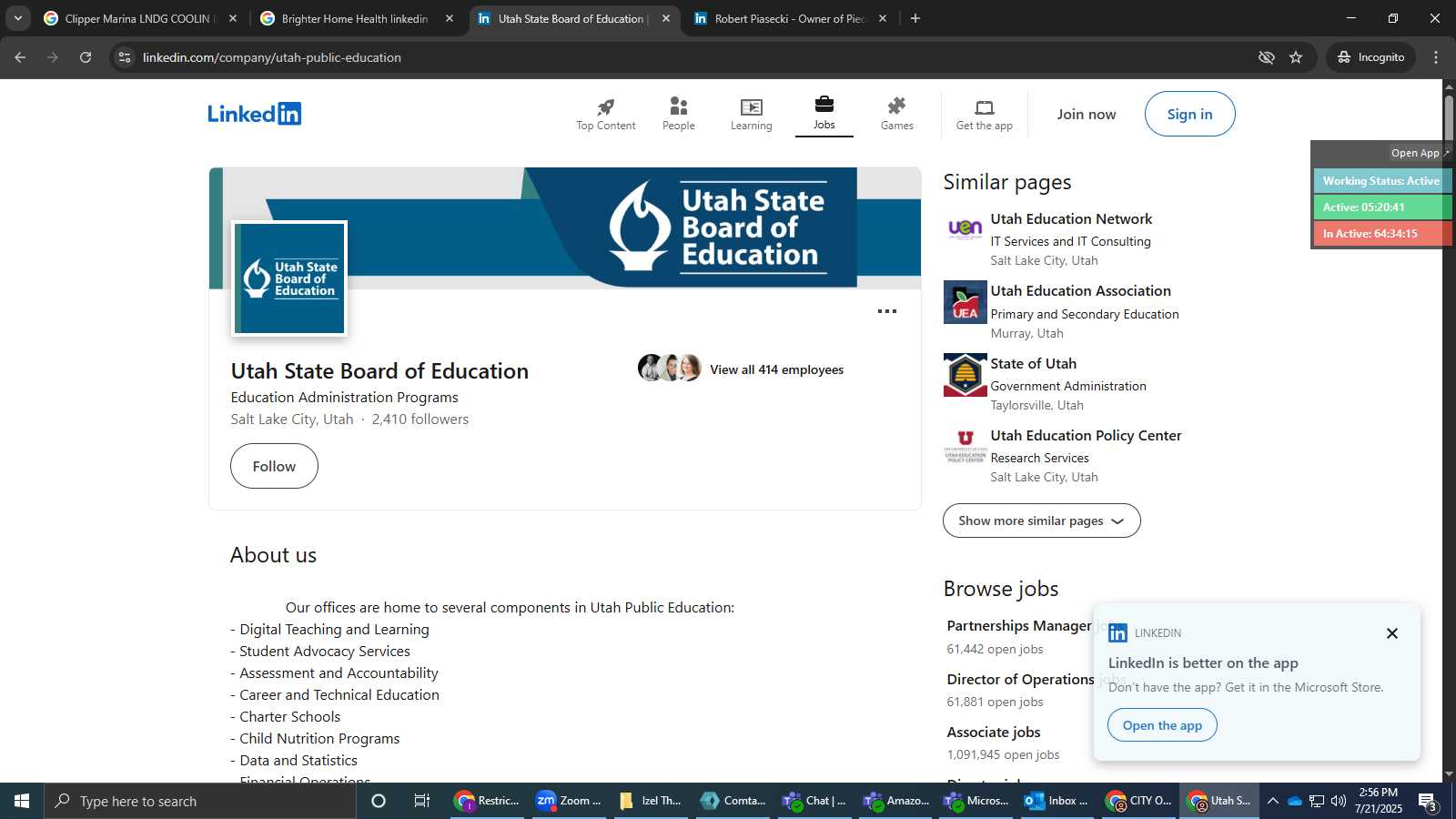Click the Utah State Board profile logo
Image resolution: width=1456 pixels, height=819 pixels.
[289, 278]
